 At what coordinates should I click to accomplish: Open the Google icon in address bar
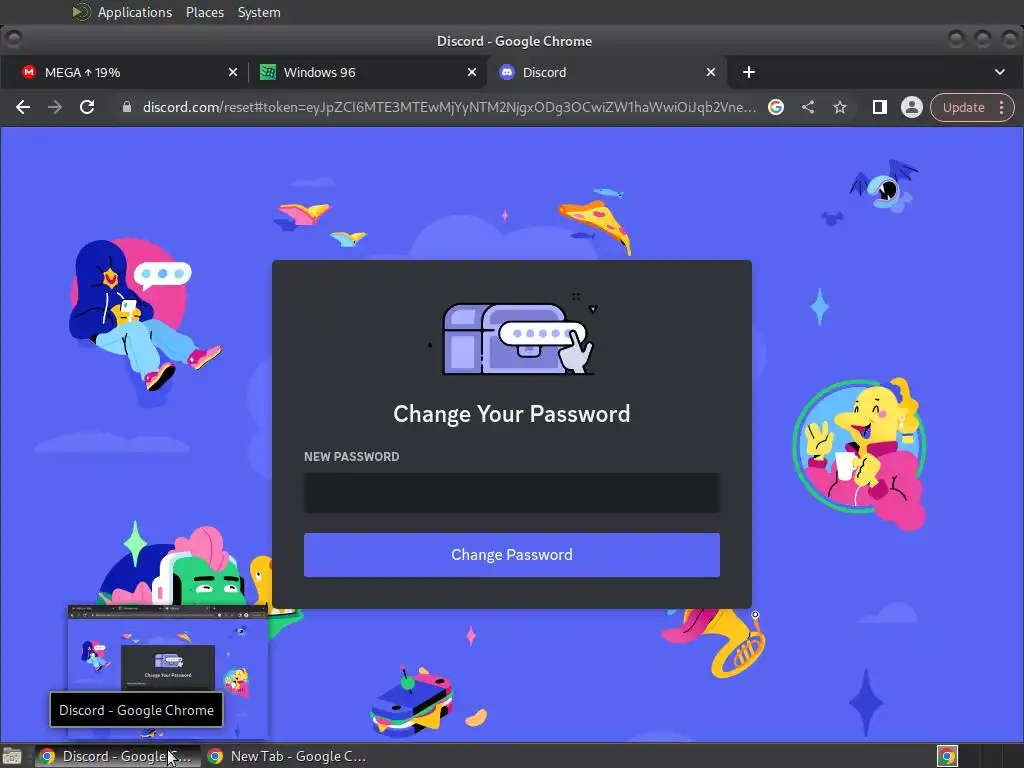click(776, 107)
